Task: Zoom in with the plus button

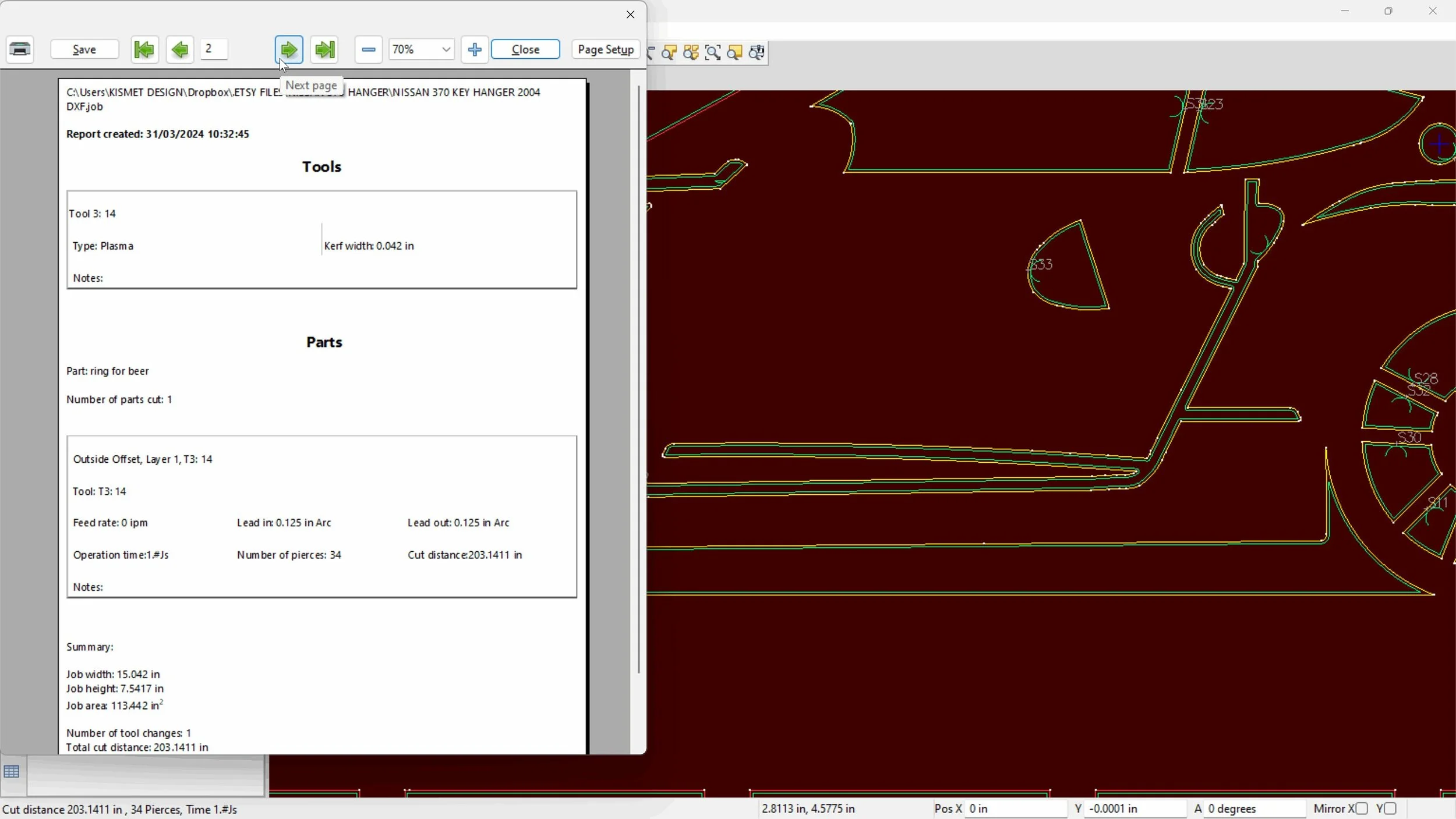Action: click(x=474, y=49)
